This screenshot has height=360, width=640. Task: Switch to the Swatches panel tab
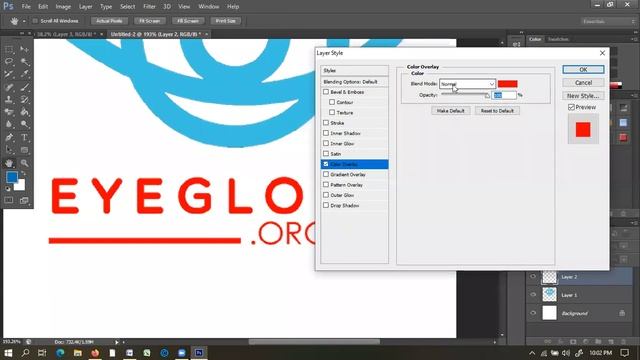558,39
